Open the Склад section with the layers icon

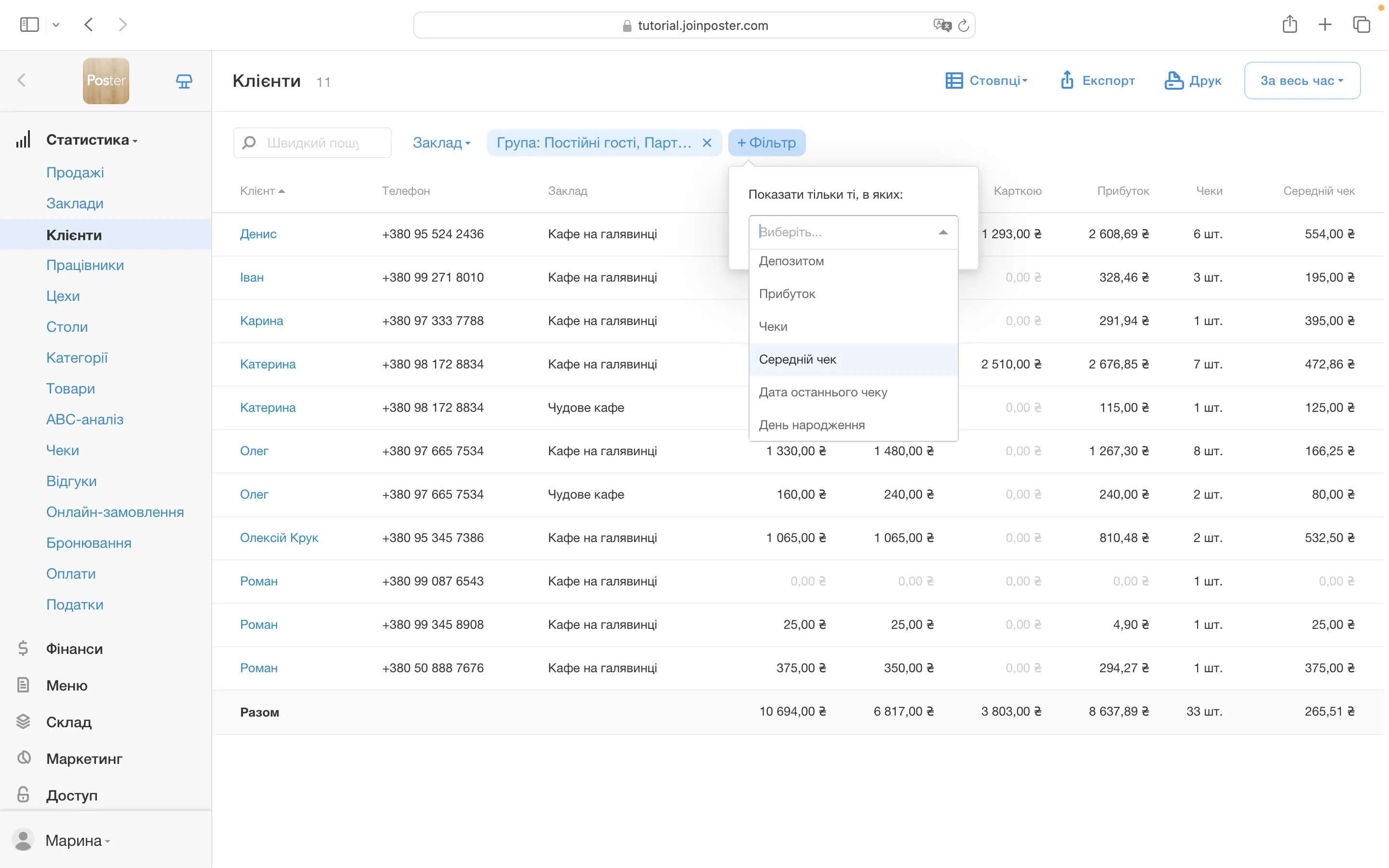coord(68,722)
